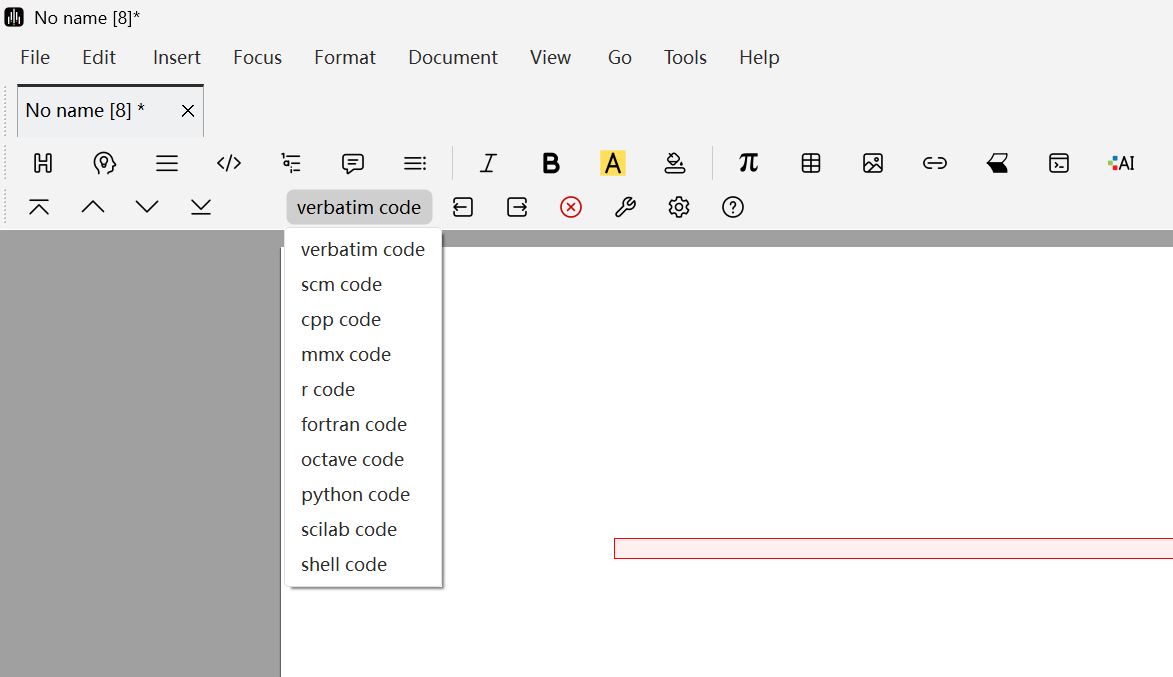
Task: Select python code from the dropdown list
Action: point(355,494)
